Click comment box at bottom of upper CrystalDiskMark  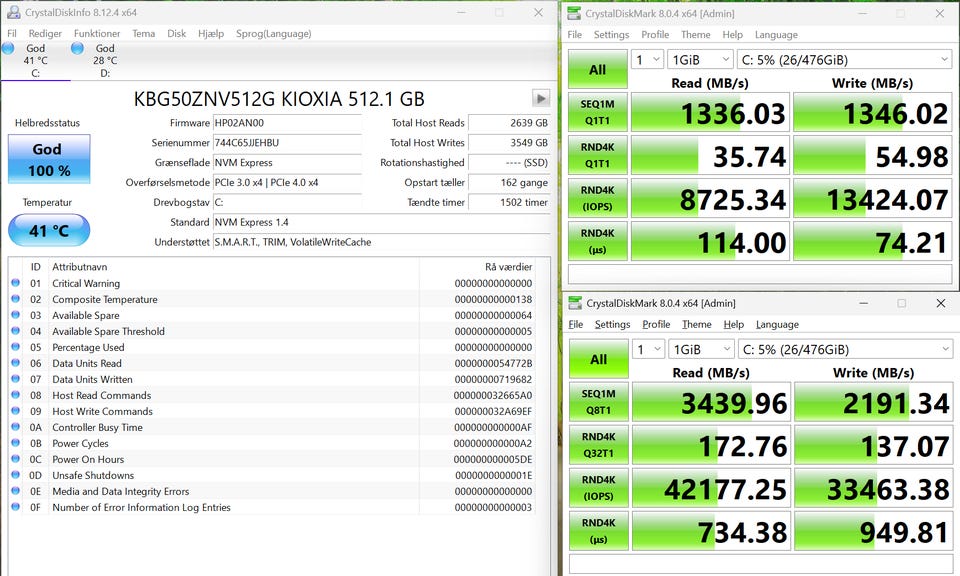click(x=760, y=274)
